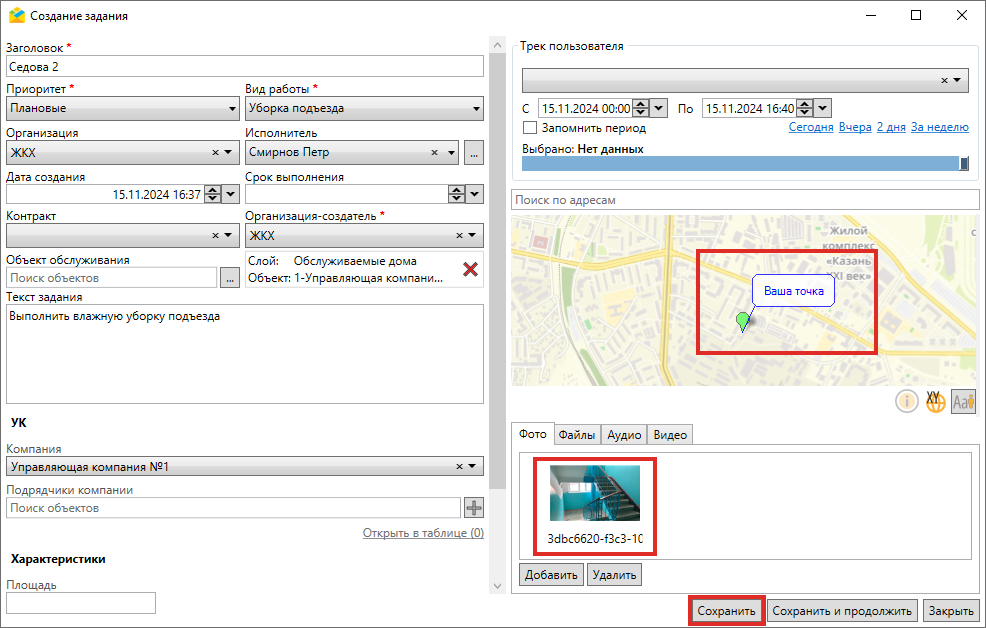This screenshot has height=628, width=986.
Task: Toggle the map labels Aa icon
Action: (x=963, y=401)
